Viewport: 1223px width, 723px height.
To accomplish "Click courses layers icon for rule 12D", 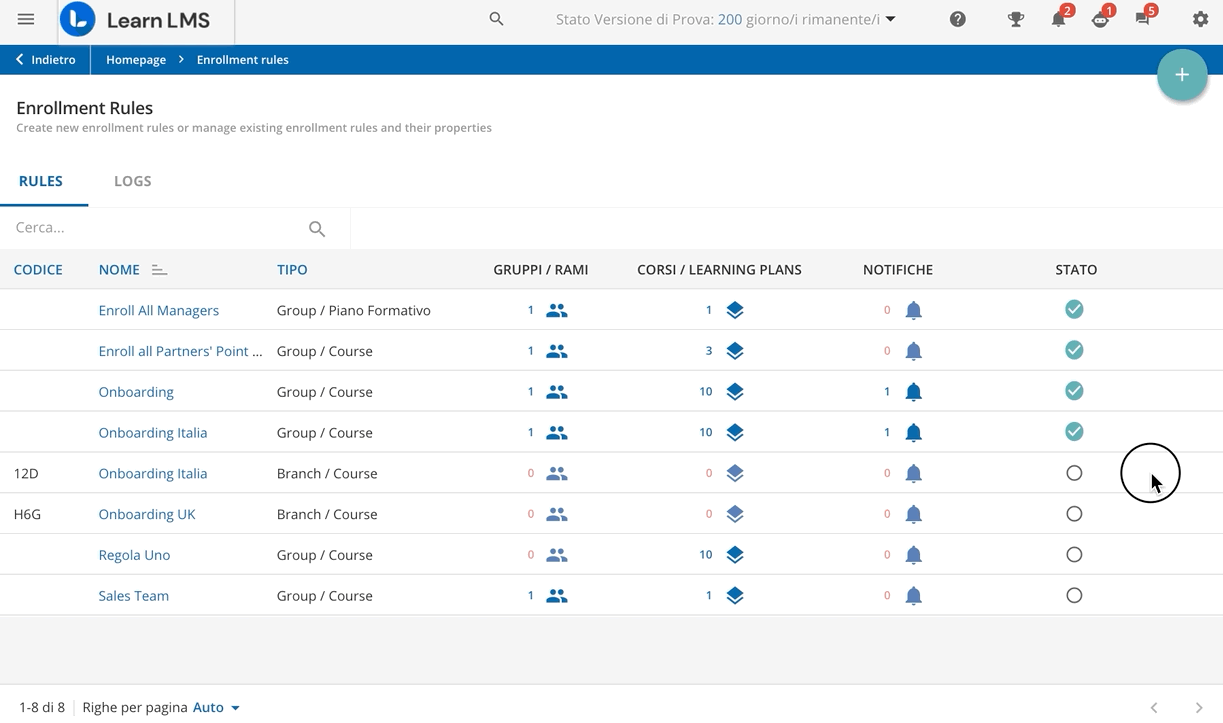I will click(x=735, y=474).
